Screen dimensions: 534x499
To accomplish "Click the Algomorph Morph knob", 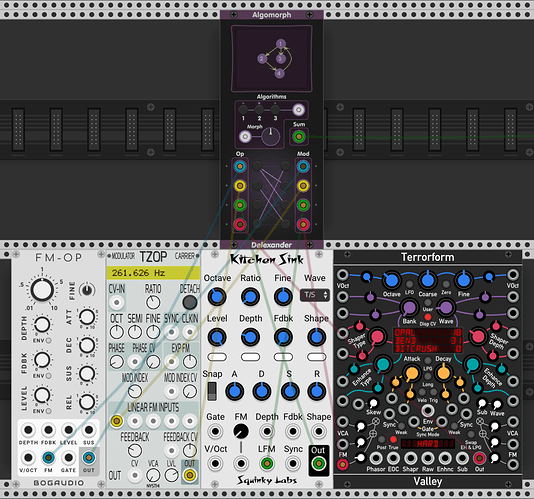I will (x=270, y=137).
